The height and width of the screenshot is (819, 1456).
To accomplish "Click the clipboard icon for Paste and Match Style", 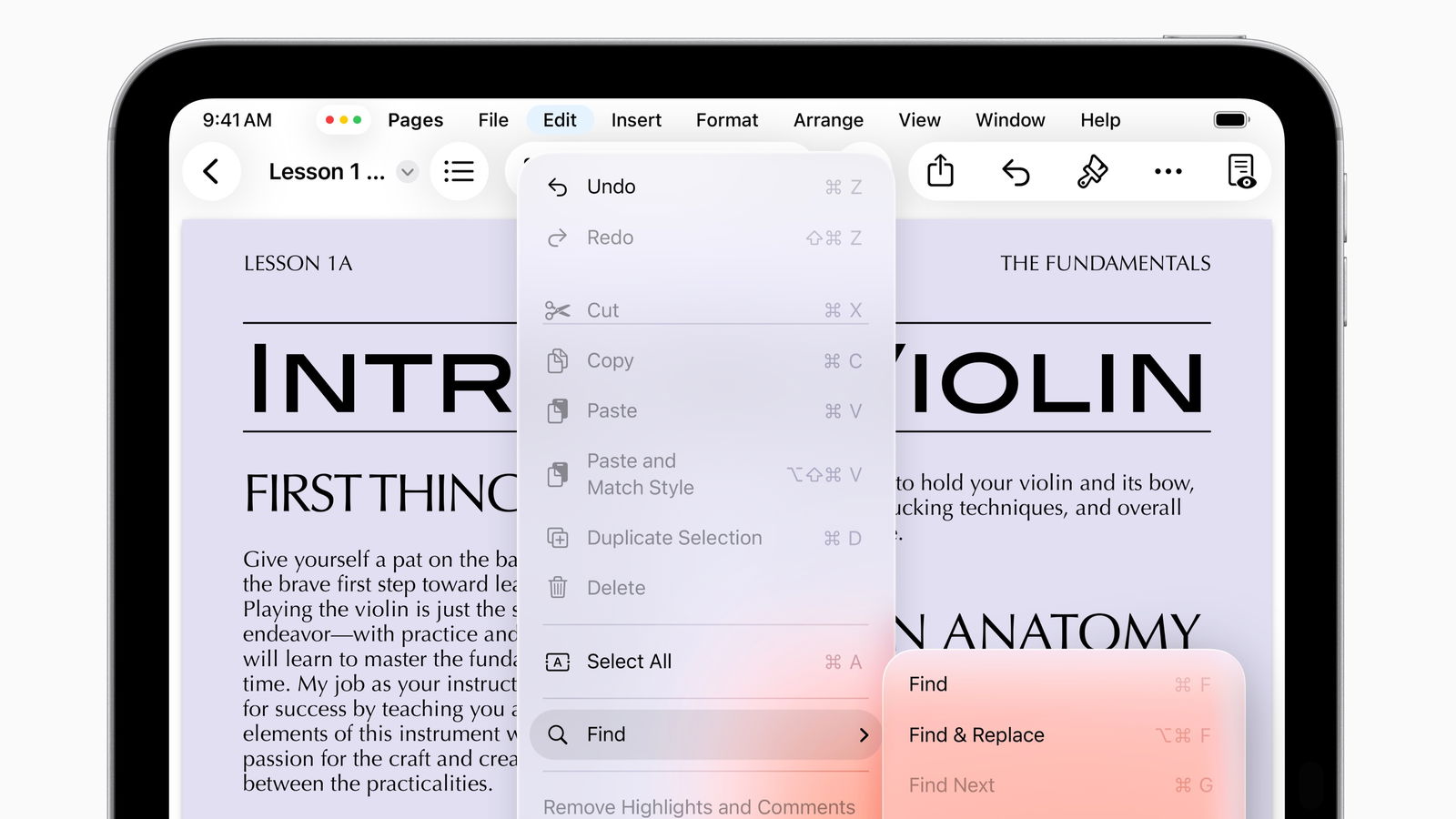I will tap(557, 474).
